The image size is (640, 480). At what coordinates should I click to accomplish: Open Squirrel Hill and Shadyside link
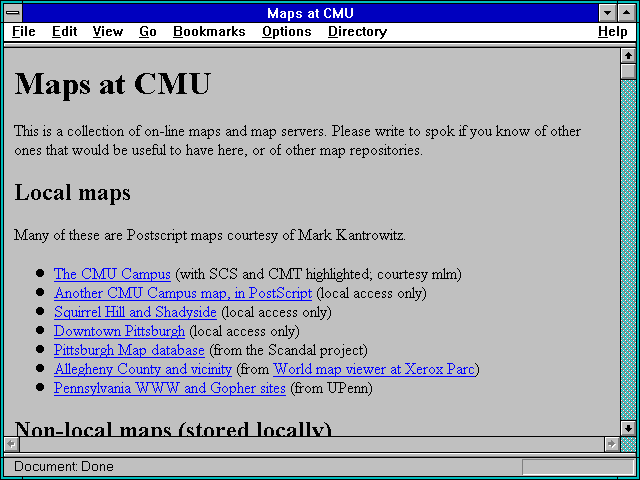tap(135, 312)
